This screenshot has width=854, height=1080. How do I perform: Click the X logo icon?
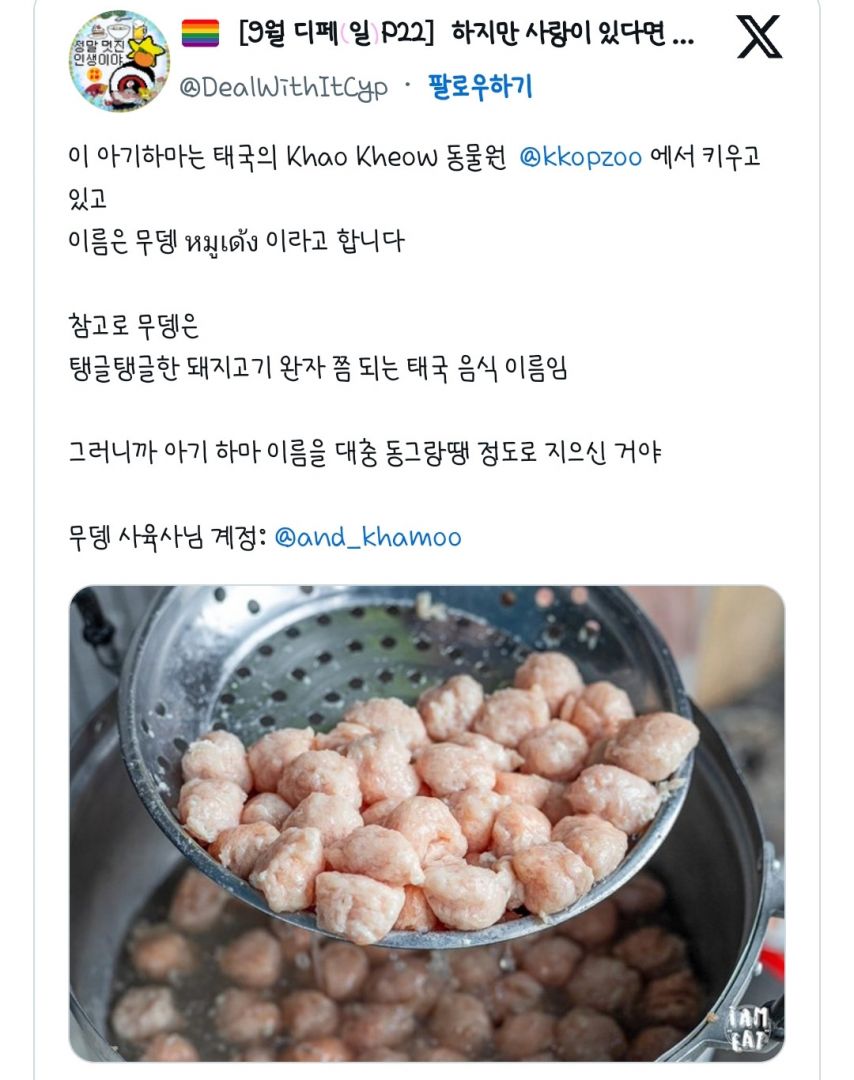coord(759,37)
